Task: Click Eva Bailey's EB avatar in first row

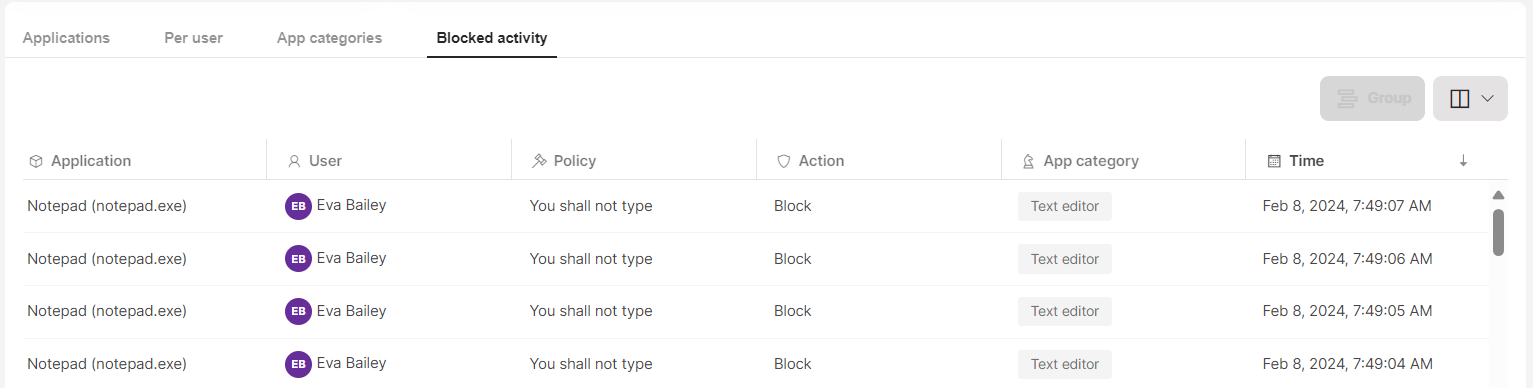Action: pos(298,207)
